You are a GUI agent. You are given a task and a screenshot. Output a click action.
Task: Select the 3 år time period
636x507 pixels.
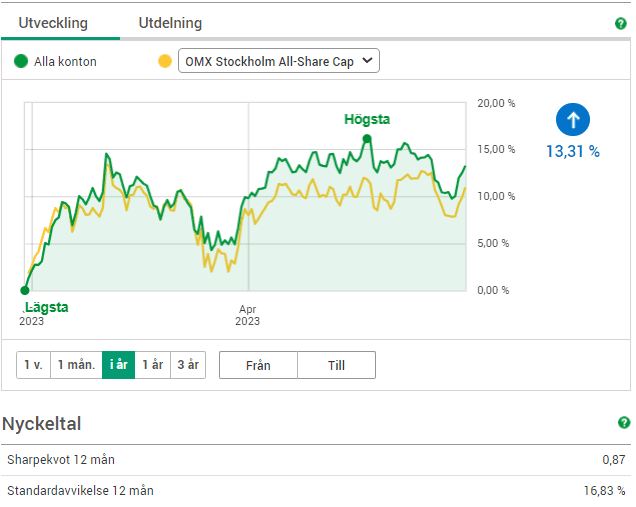click(x=187, y=365)
